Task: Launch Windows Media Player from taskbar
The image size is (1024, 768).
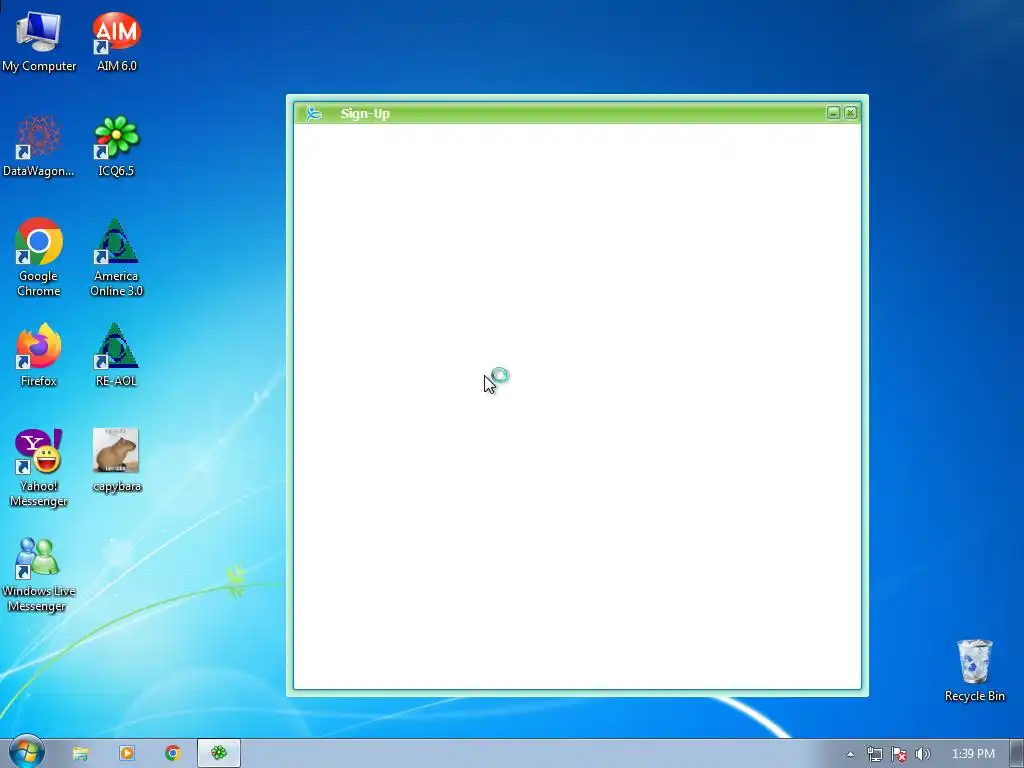Action: coord(127,754)
